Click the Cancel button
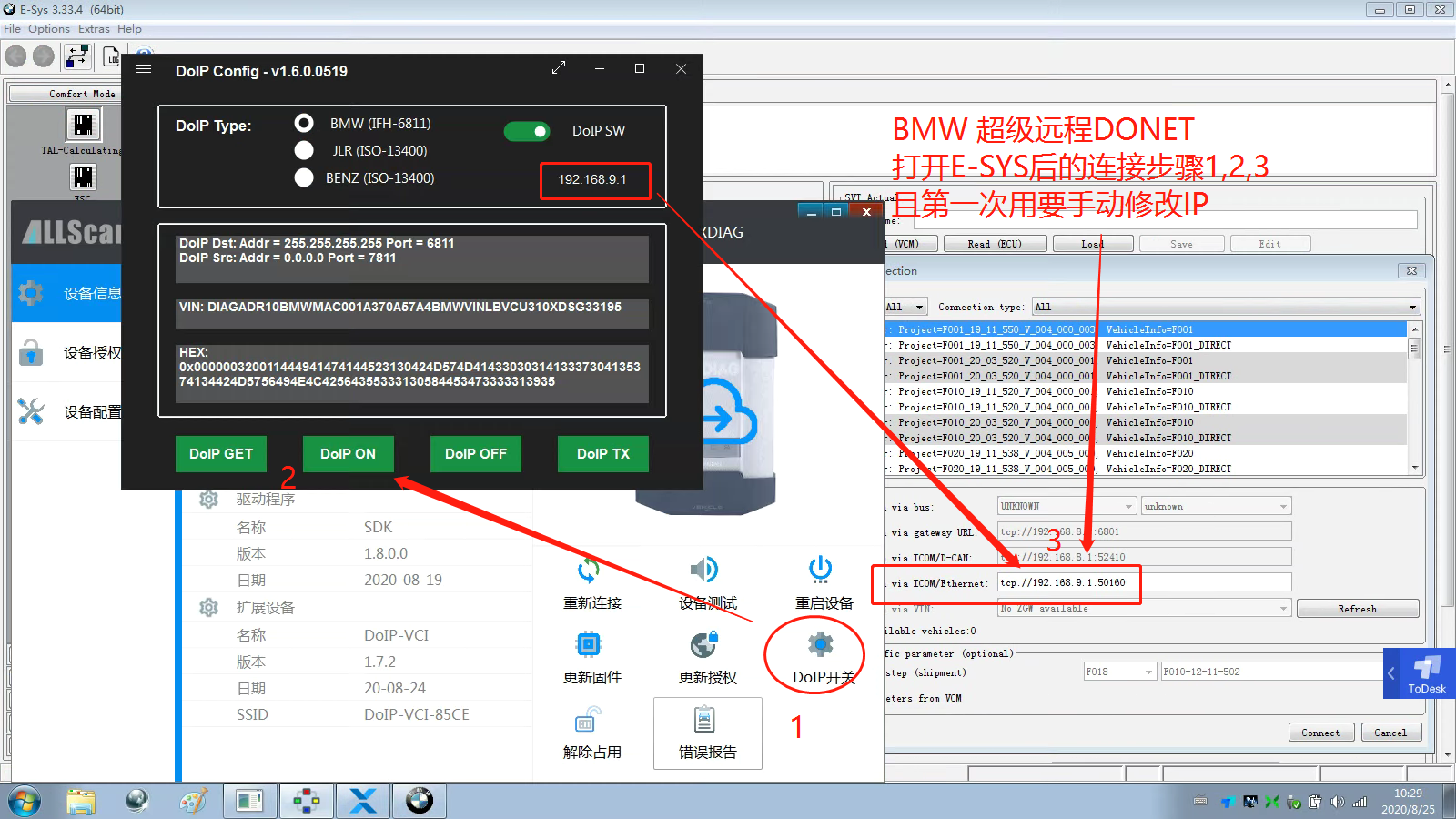The image size is (1456, 819). (1390, 733)
